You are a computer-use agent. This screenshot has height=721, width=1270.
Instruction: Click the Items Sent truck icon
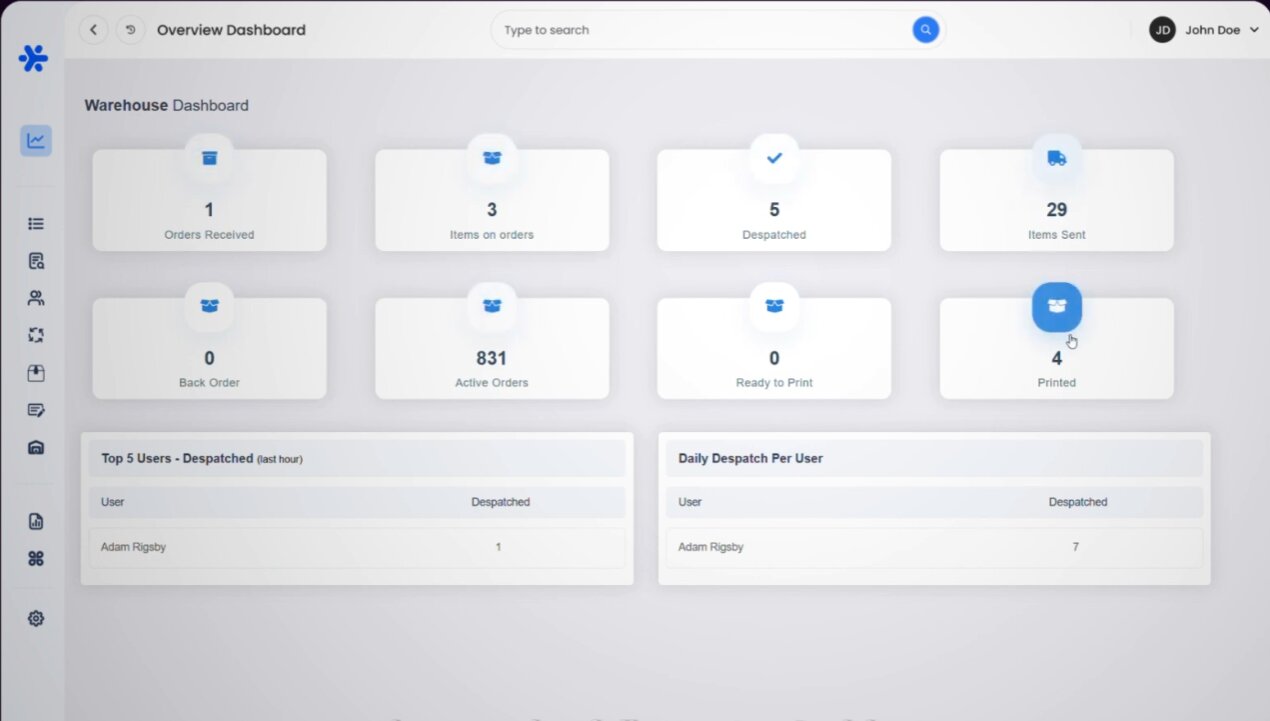point(1056,158)
